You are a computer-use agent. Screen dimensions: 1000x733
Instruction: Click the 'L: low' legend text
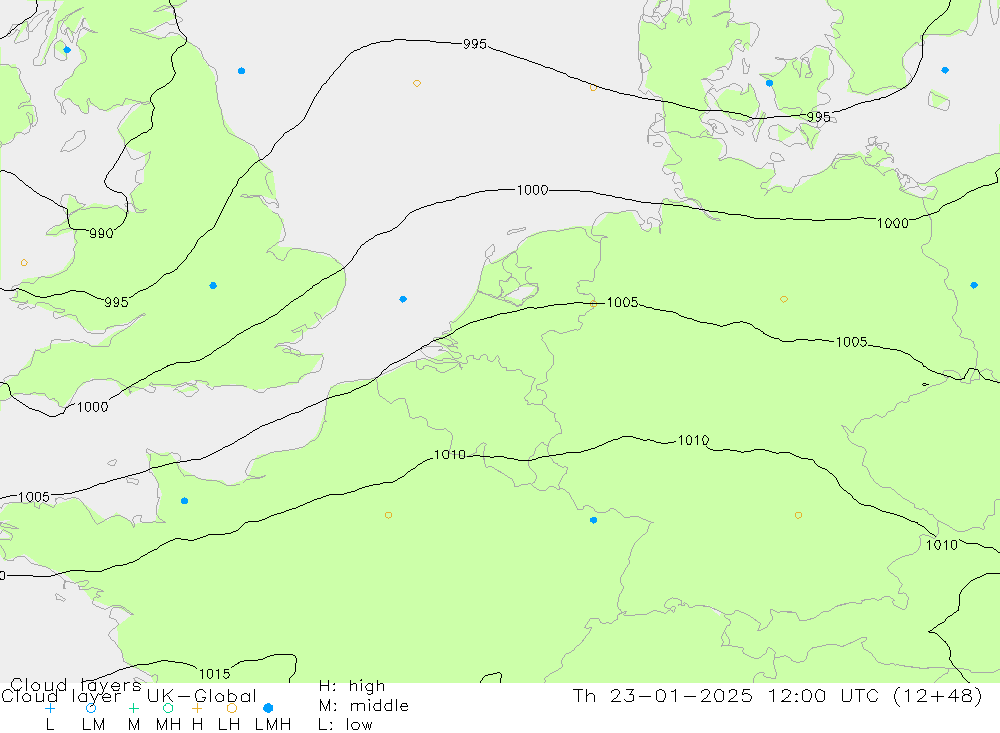345,725
